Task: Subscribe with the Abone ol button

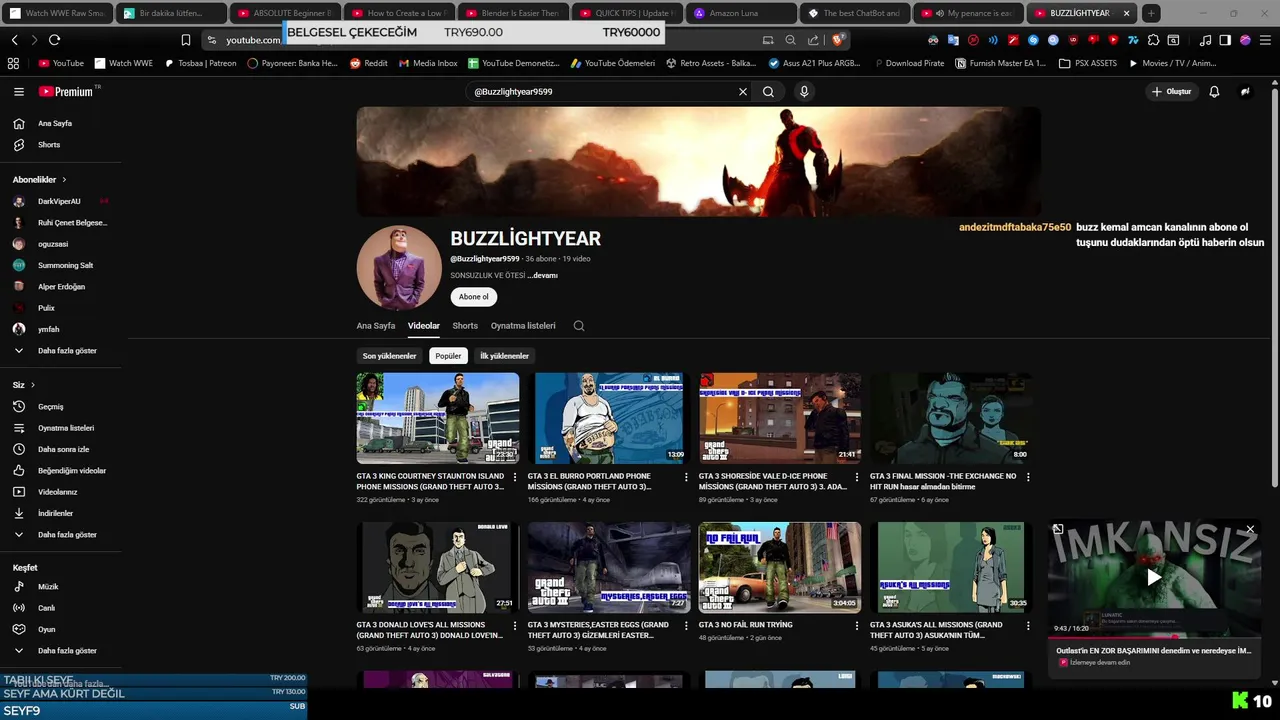Action: (474, 297)
